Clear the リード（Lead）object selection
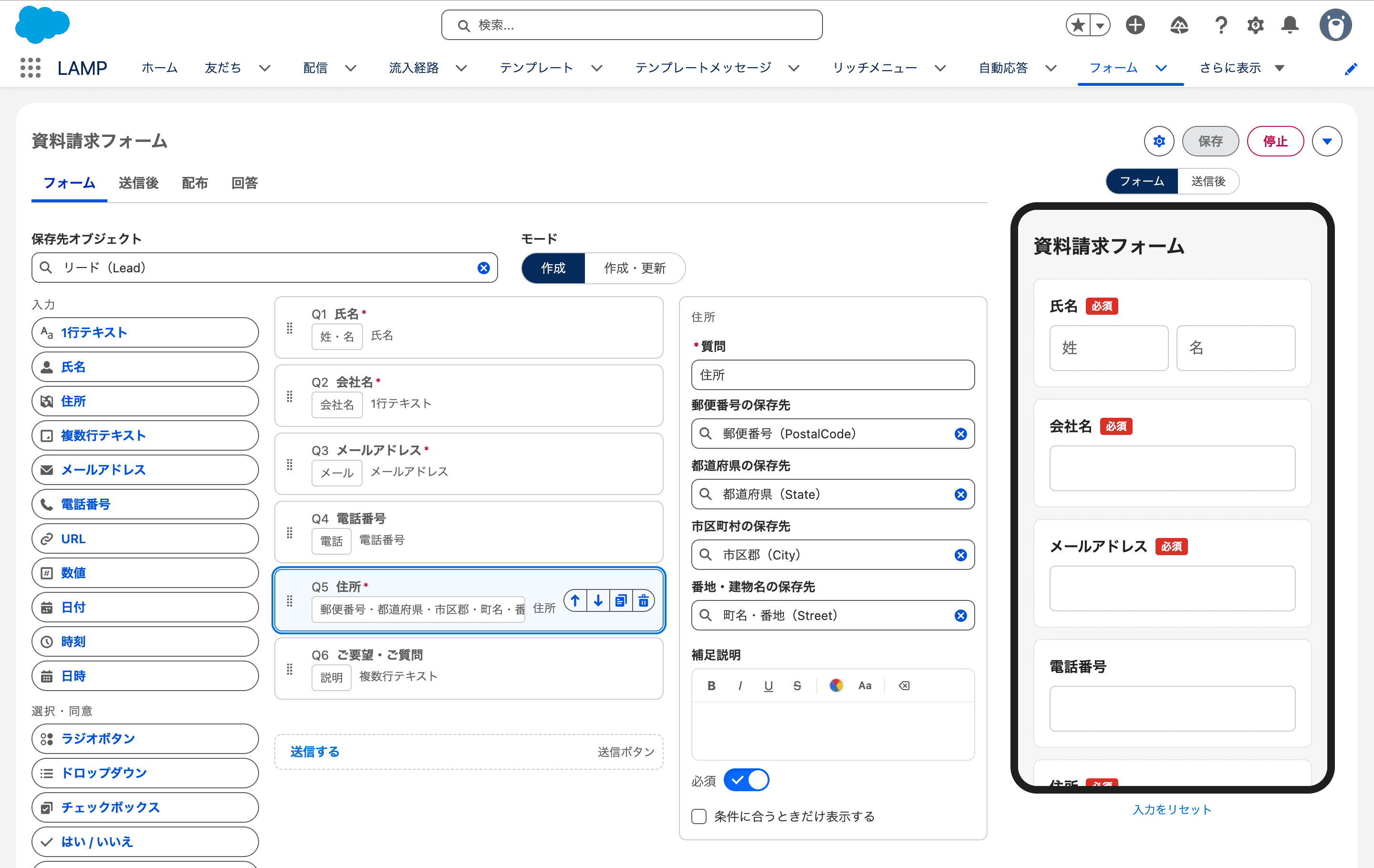This screenshot has width=1374, height=868. 483,268
